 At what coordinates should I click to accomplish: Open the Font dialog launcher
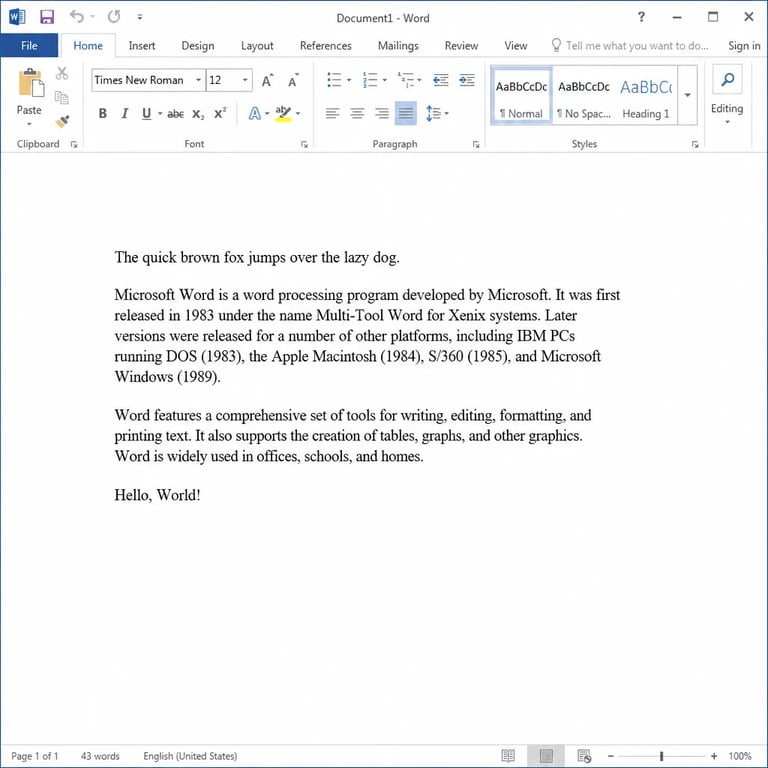coord(304,144)
